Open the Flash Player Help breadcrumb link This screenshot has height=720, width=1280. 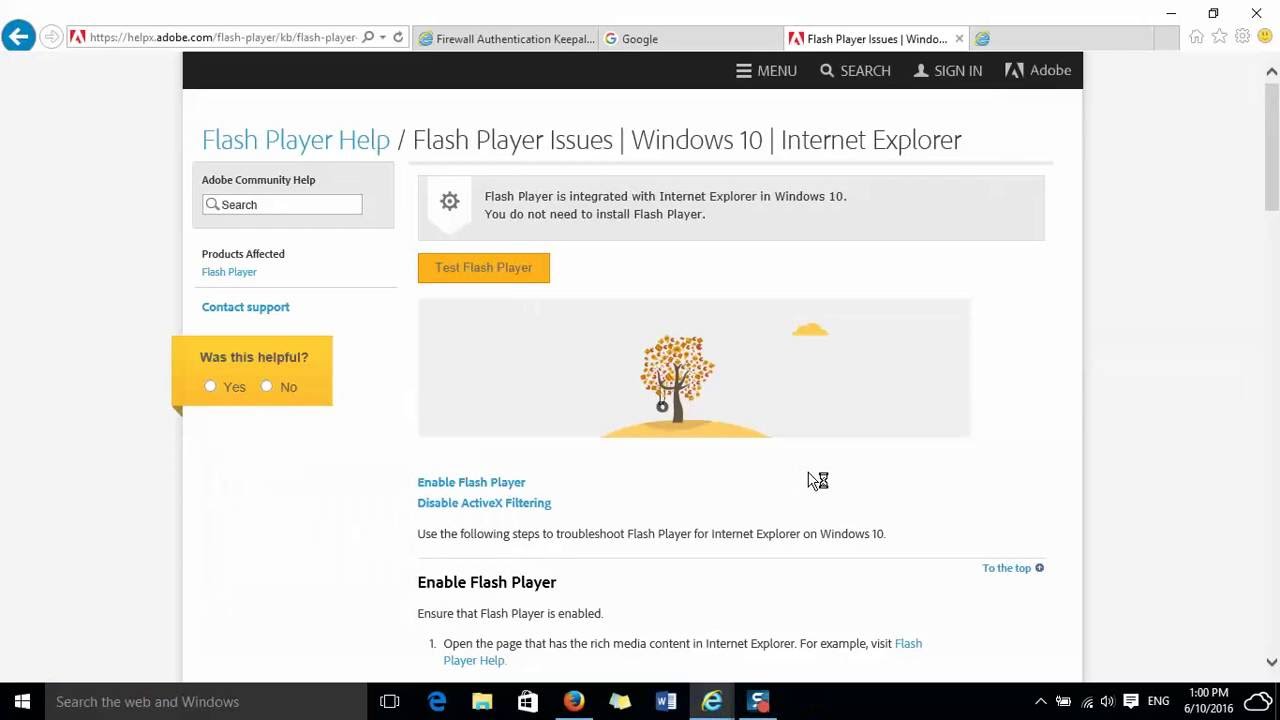[x=296, y=140]
